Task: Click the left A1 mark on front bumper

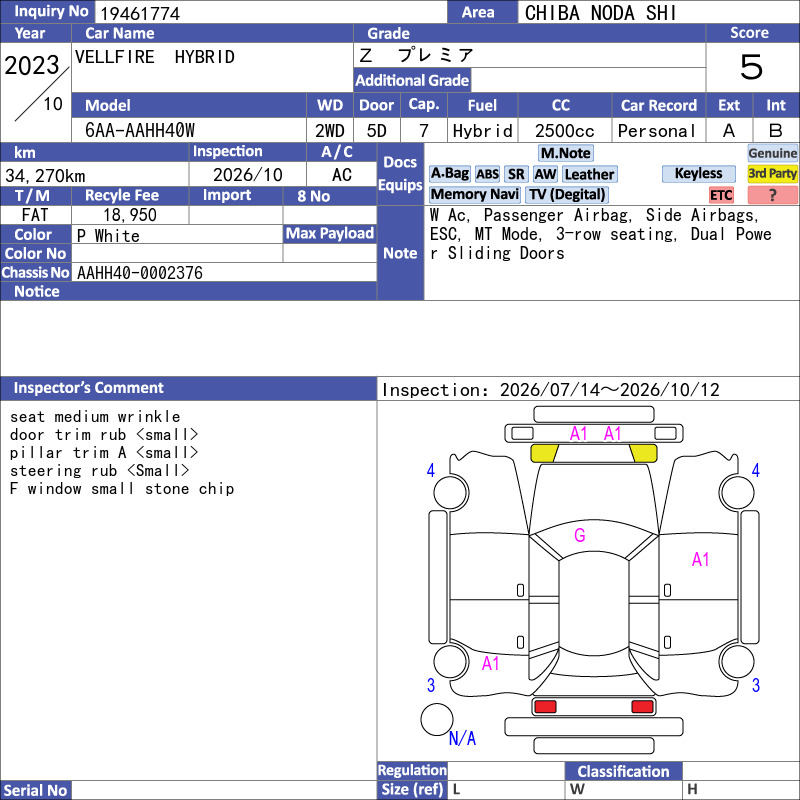Action: (579, 434)
